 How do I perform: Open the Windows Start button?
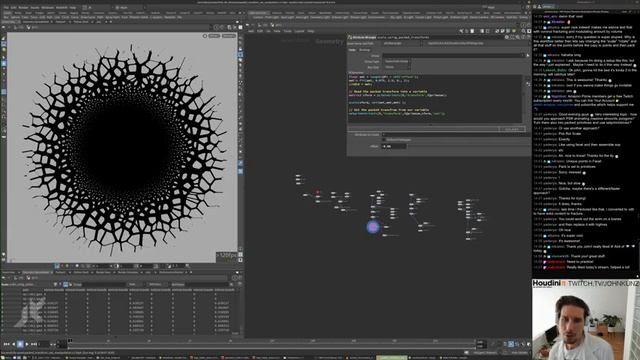click(2, 358)
